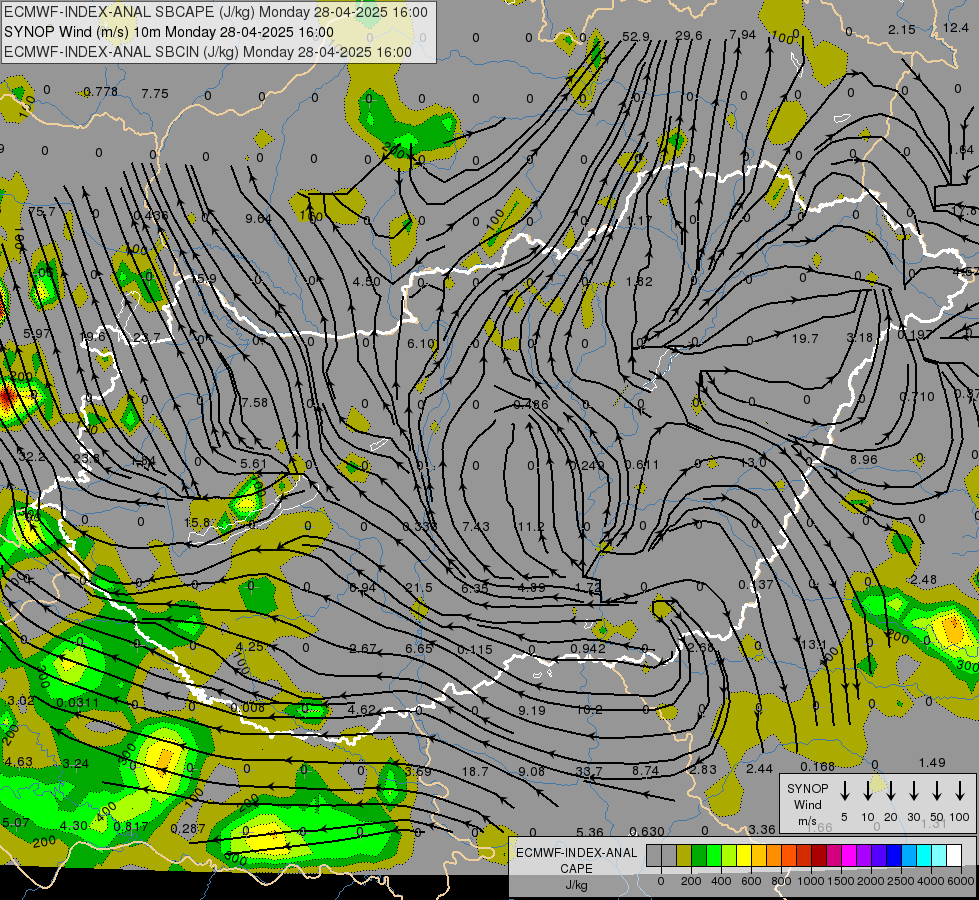Click the value '0.168' near the wind legend
The image size is (979, 900).
tap(817, 766)
